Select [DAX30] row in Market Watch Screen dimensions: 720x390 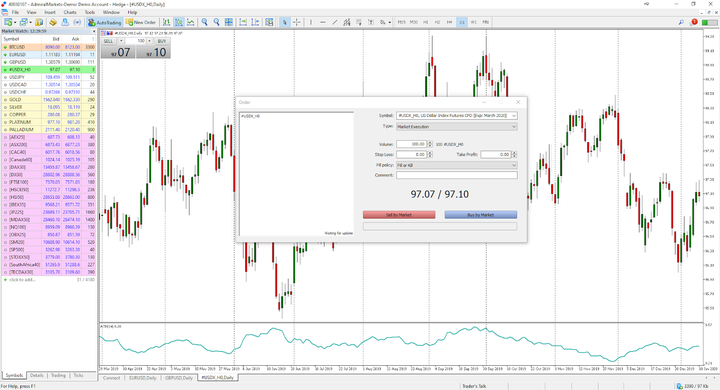48,167
